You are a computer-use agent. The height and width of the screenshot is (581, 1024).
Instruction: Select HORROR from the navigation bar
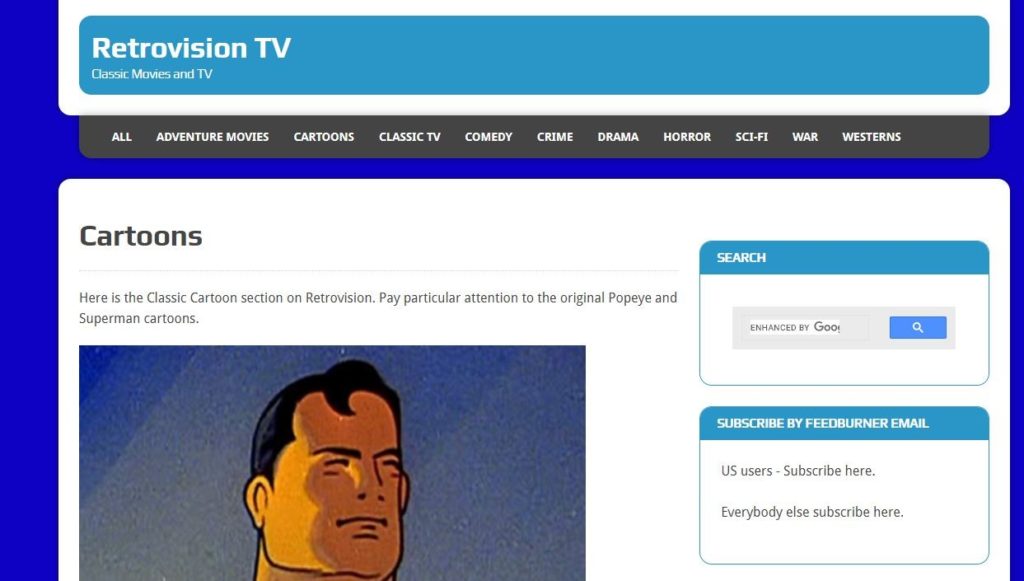[x=687, y=137]
